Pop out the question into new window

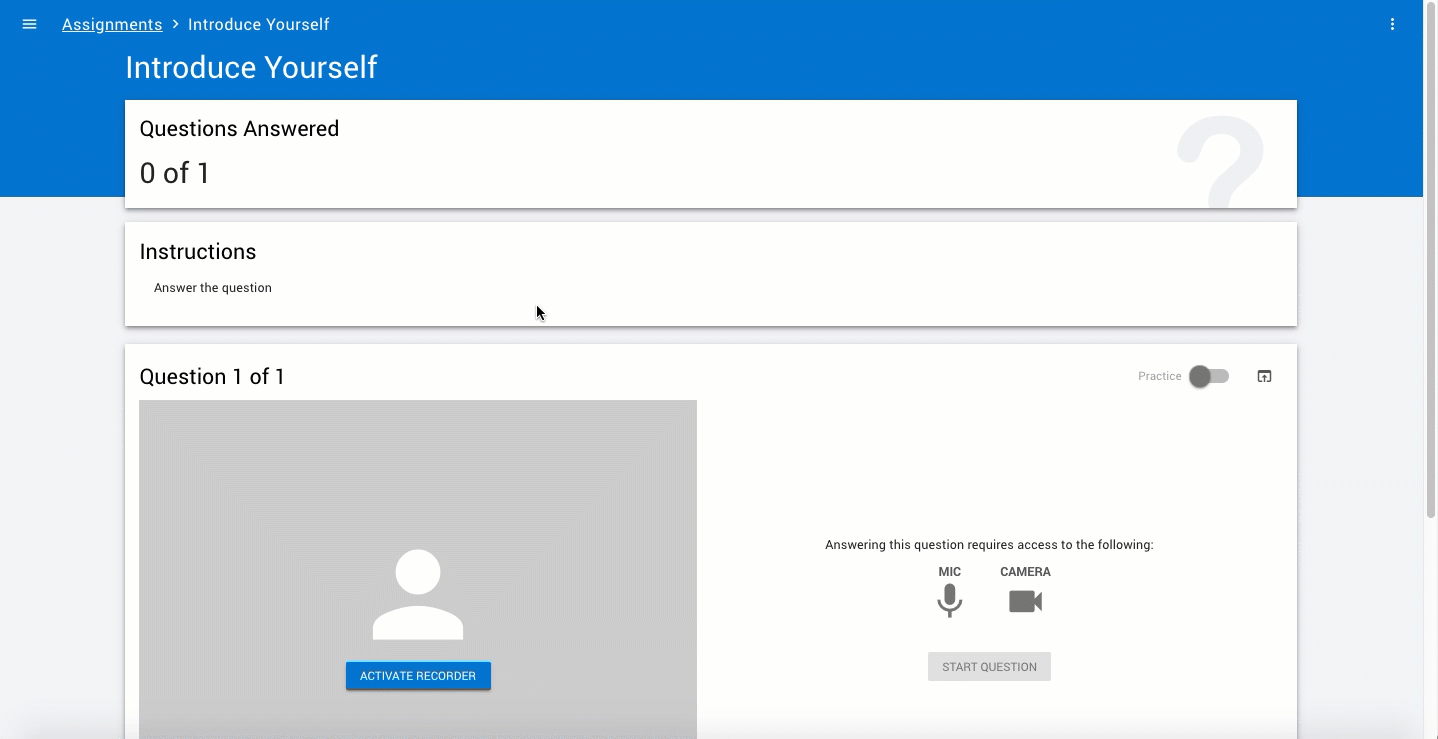[x=1264, y=376]
